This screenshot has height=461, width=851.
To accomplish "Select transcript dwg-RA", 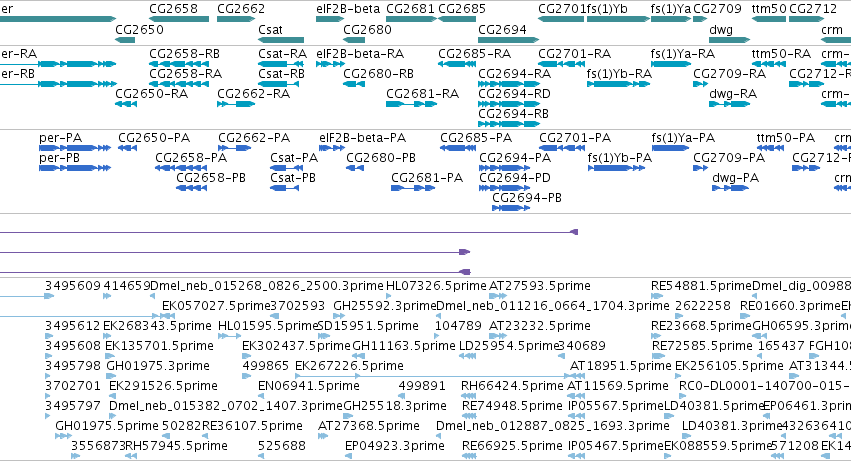I will (729, 104).
